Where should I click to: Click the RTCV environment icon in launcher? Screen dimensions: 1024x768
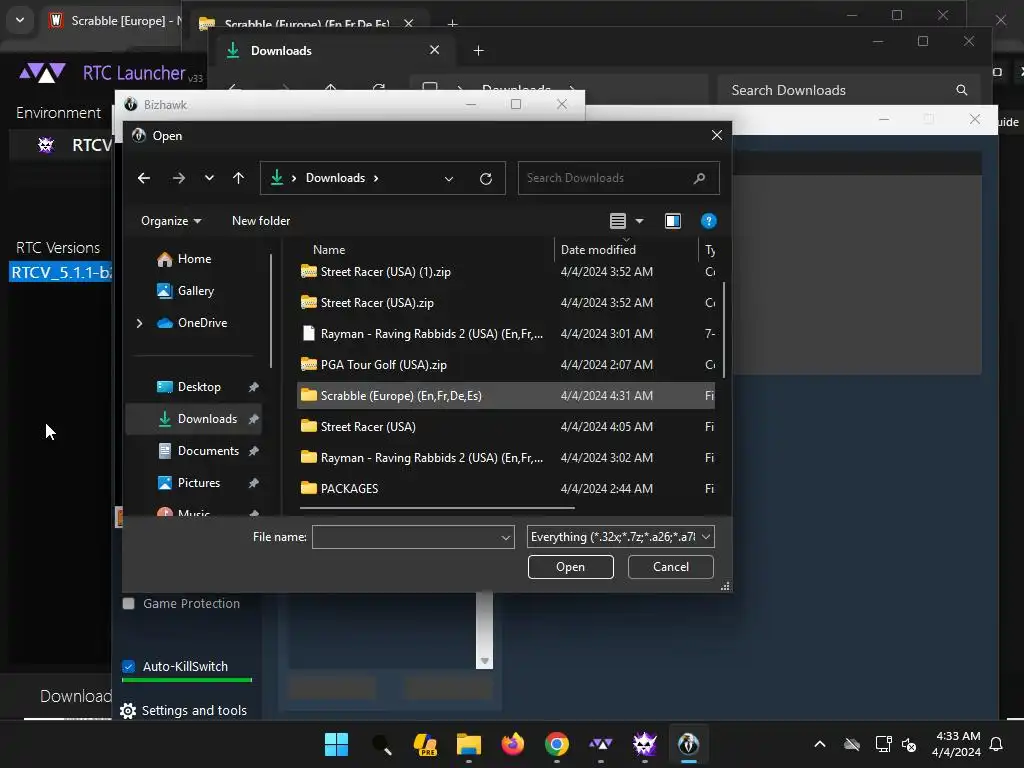tap(46, 145)
